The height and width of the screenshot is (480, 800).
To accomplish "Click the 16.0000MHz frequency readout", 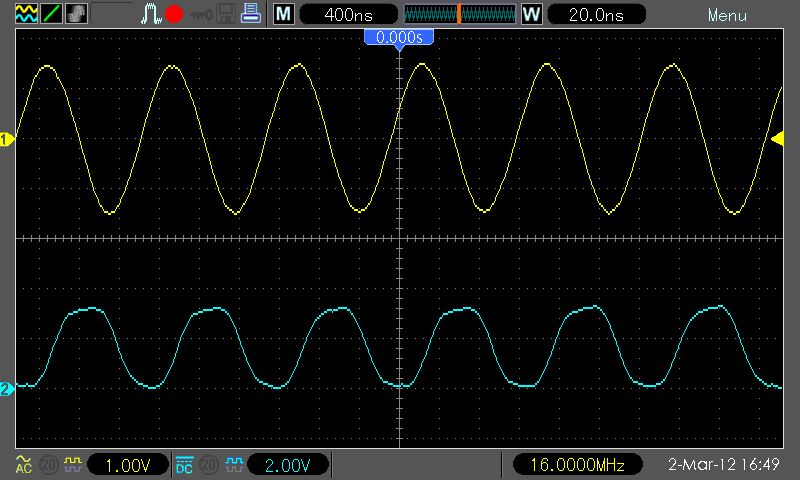I will click(577, 465).
